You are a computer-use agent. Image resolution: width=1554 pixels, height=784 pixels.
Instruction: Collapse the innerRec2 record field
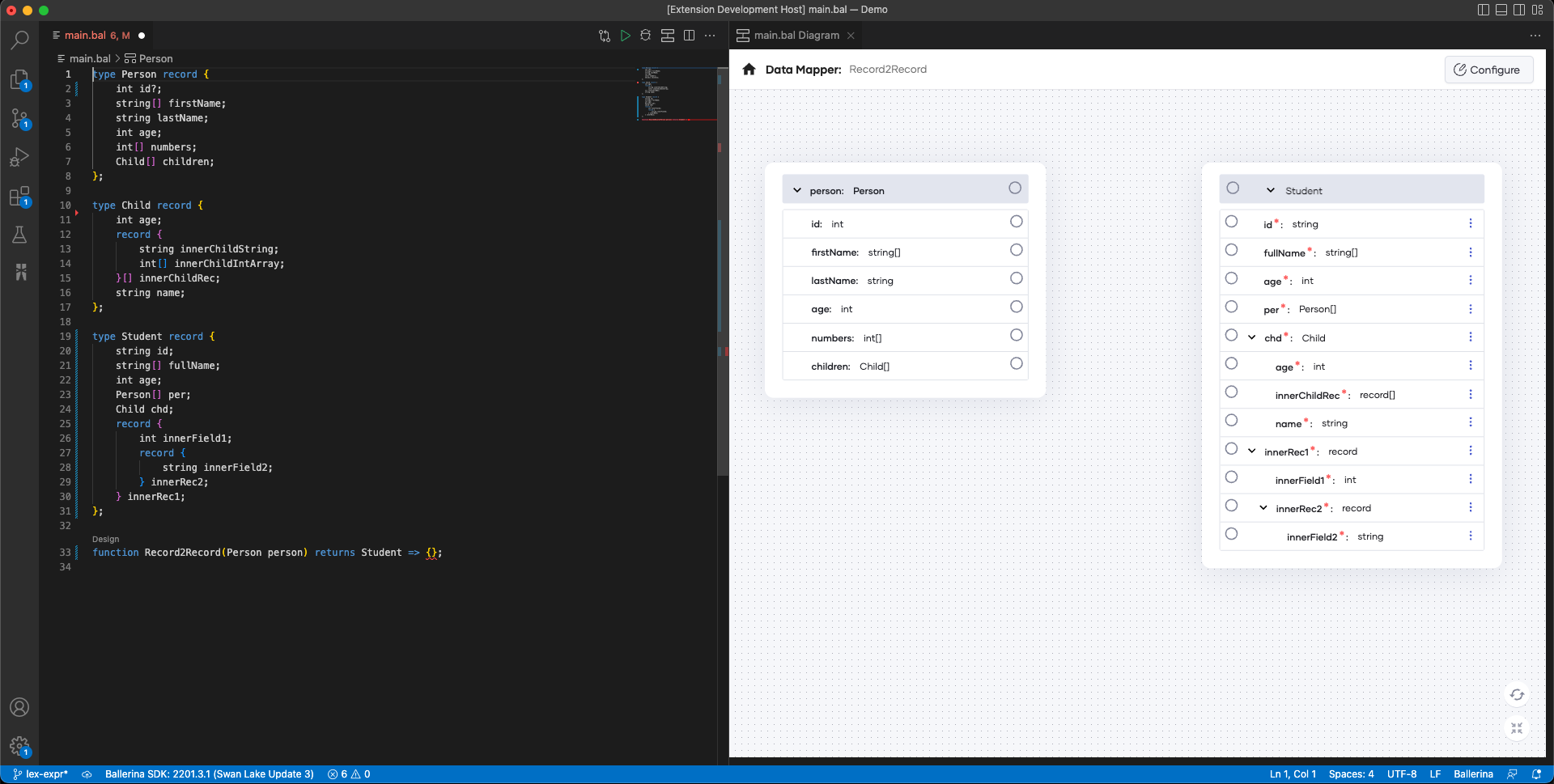1263,506
